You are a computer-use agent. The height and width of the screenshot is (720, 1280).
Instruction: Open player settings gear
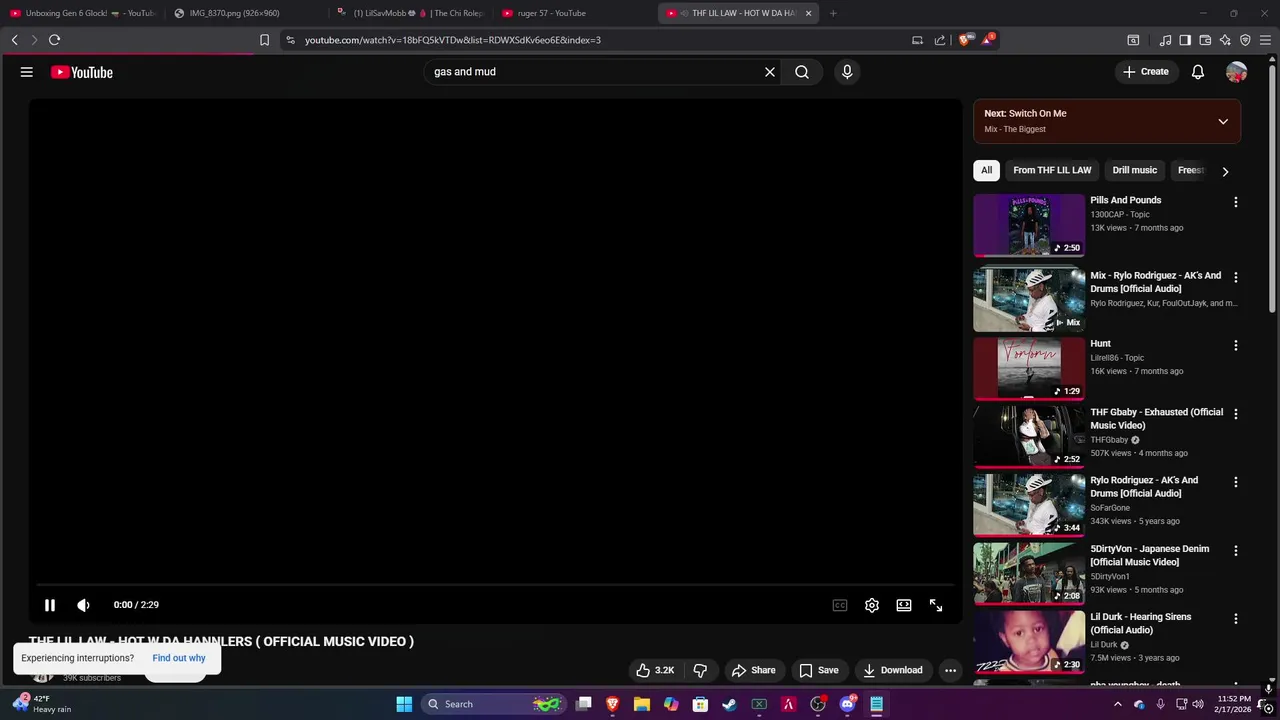[x=872, y=605]
